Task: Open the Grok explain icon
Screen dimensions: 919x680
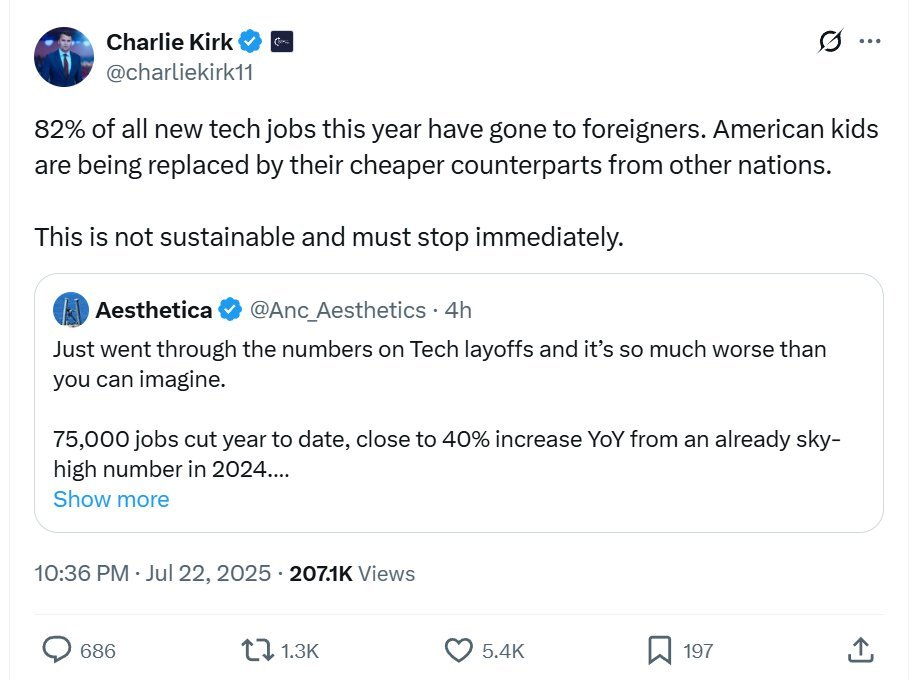Action: click(x=829, y=42)
